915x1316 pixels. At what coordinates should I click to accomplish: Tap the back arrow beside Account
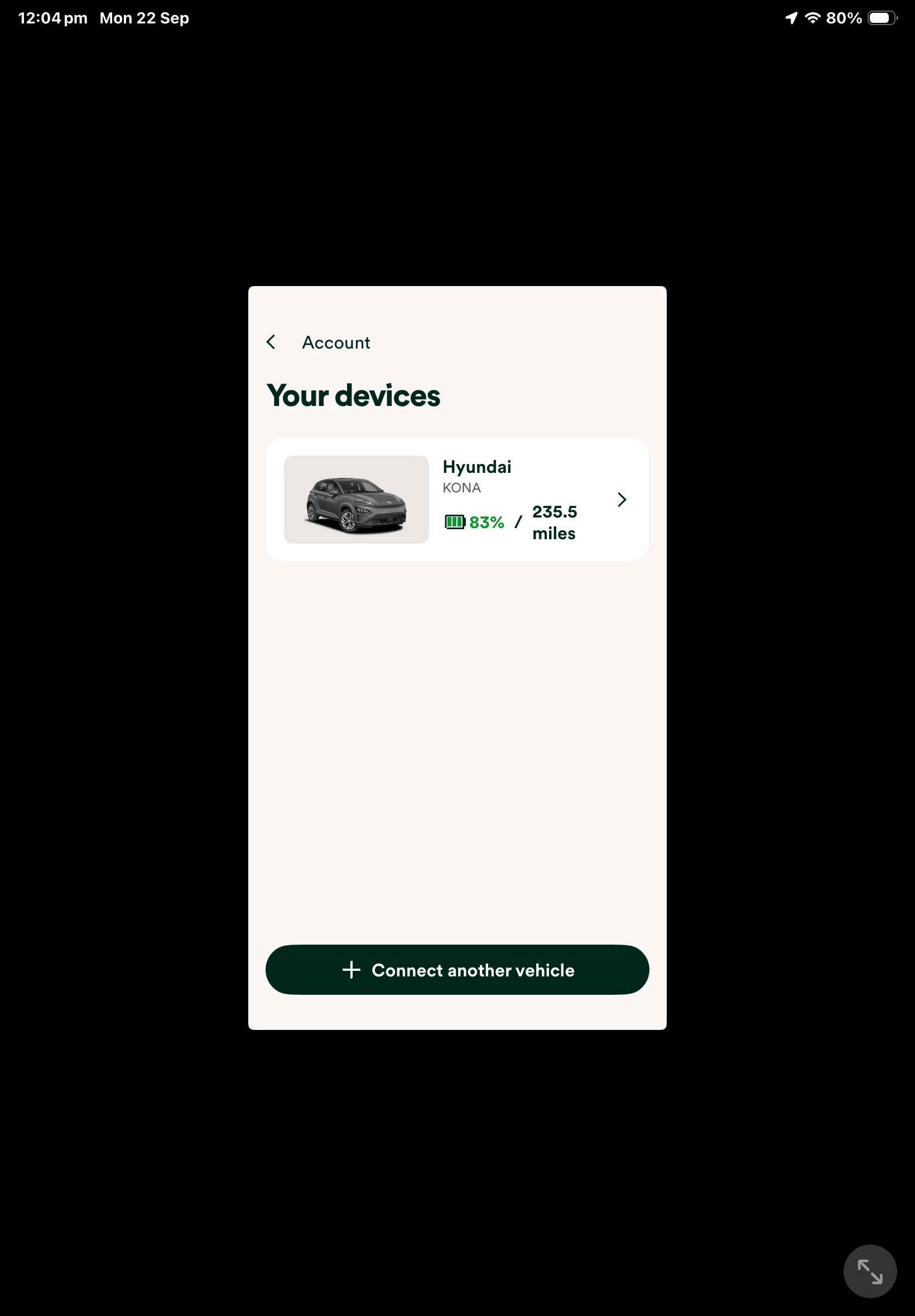coord(271,342)
